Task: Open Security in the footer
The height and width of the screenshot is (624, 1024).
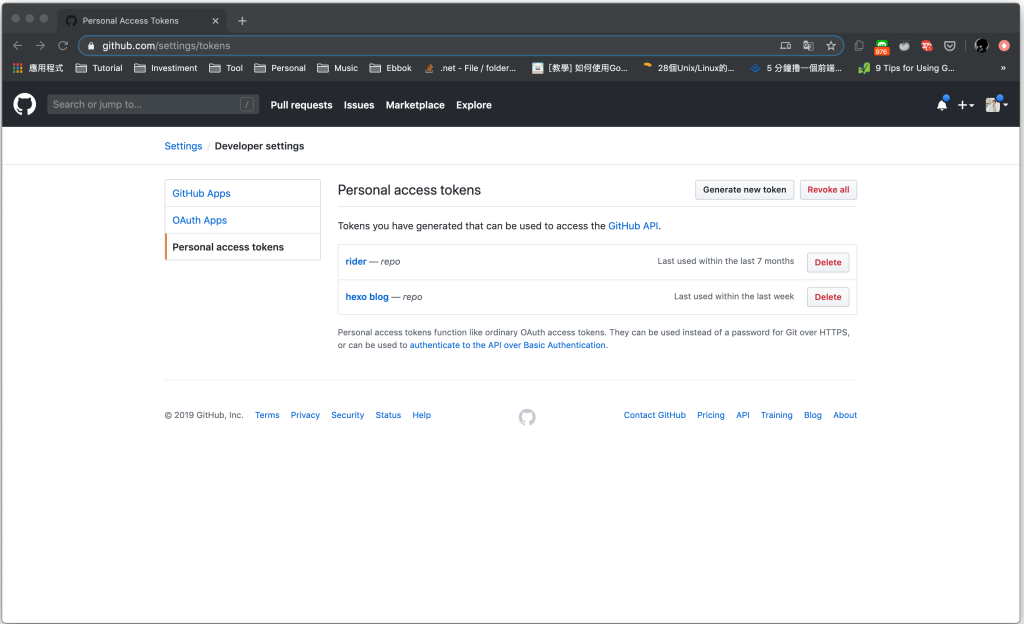Action: tap(347, 415)
